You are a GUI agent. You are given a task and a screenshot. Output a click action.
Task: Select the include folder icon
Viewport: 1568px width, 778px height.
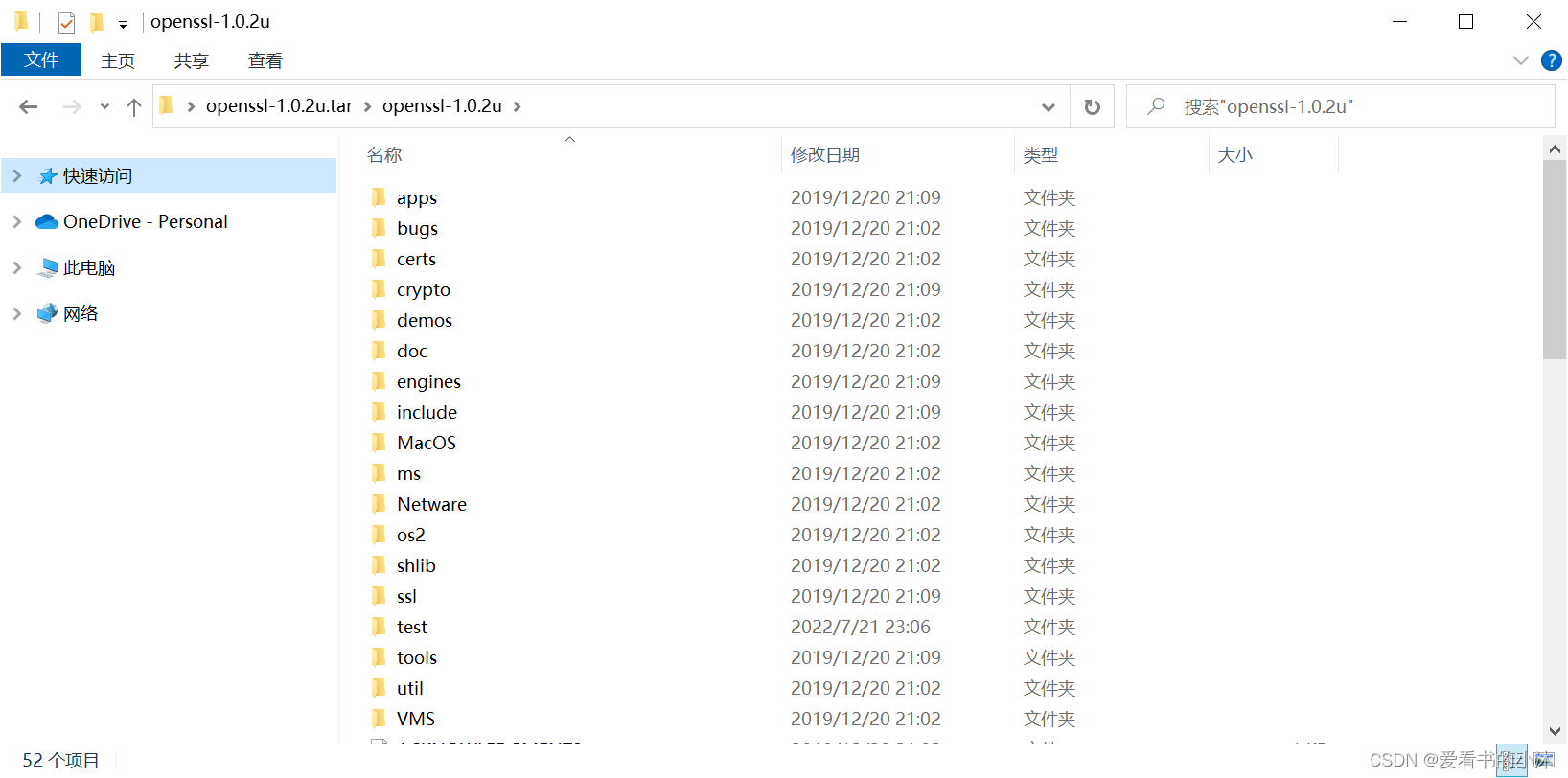380,412
